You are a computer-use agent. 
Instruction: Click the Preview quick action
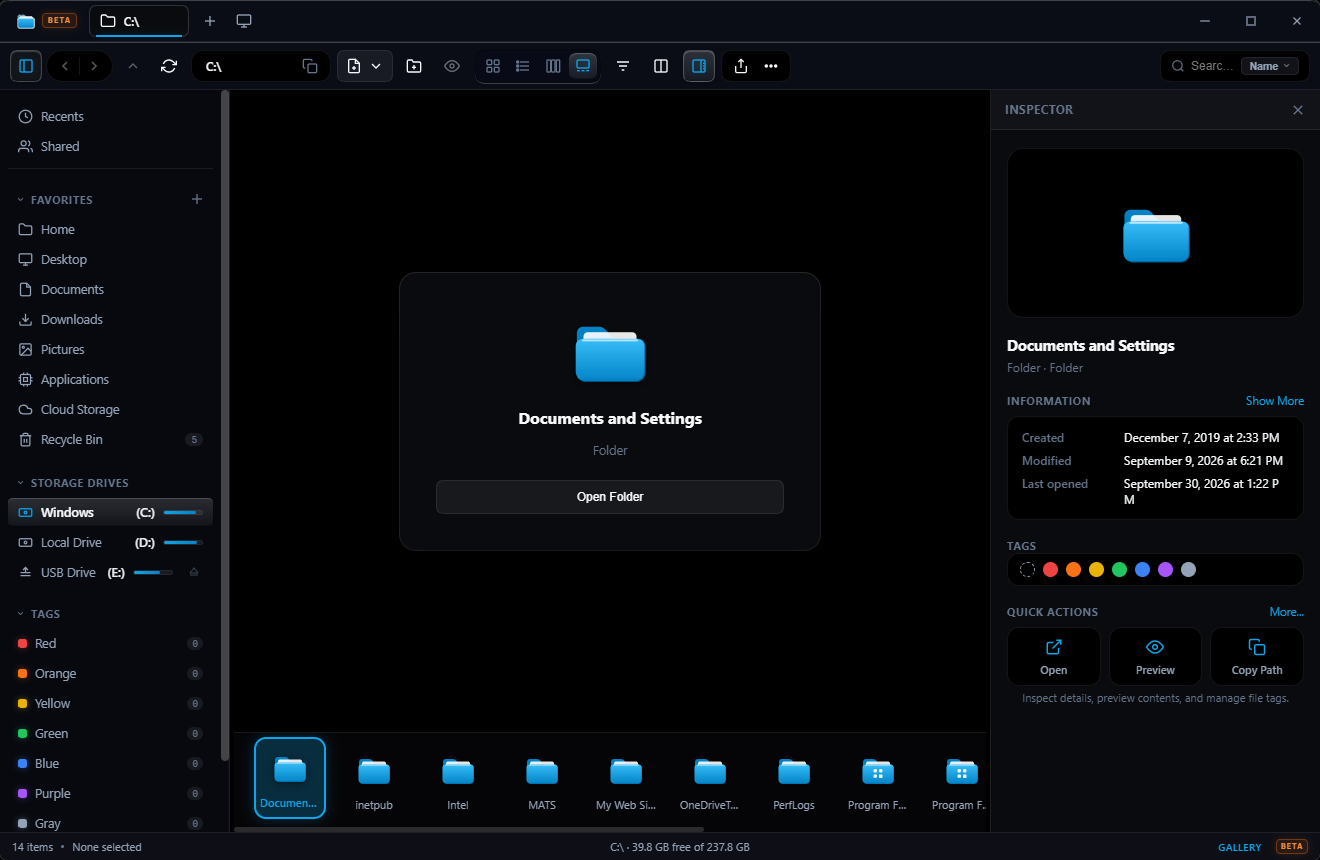(1155, 656)
